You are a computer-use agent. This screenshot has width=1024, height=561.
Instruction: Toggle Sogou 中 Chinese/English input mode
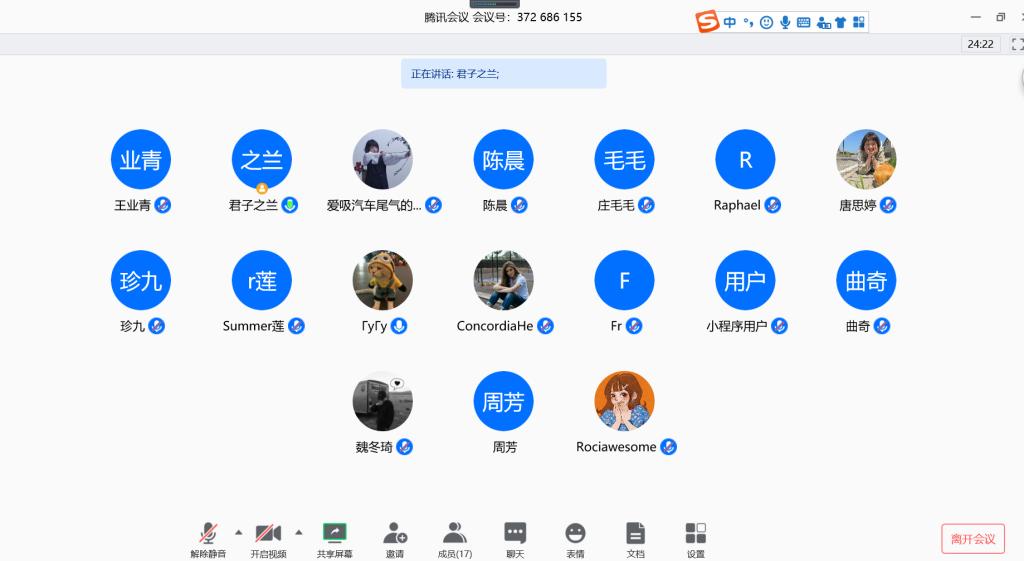pyautogui.click(x=730, y=22)
